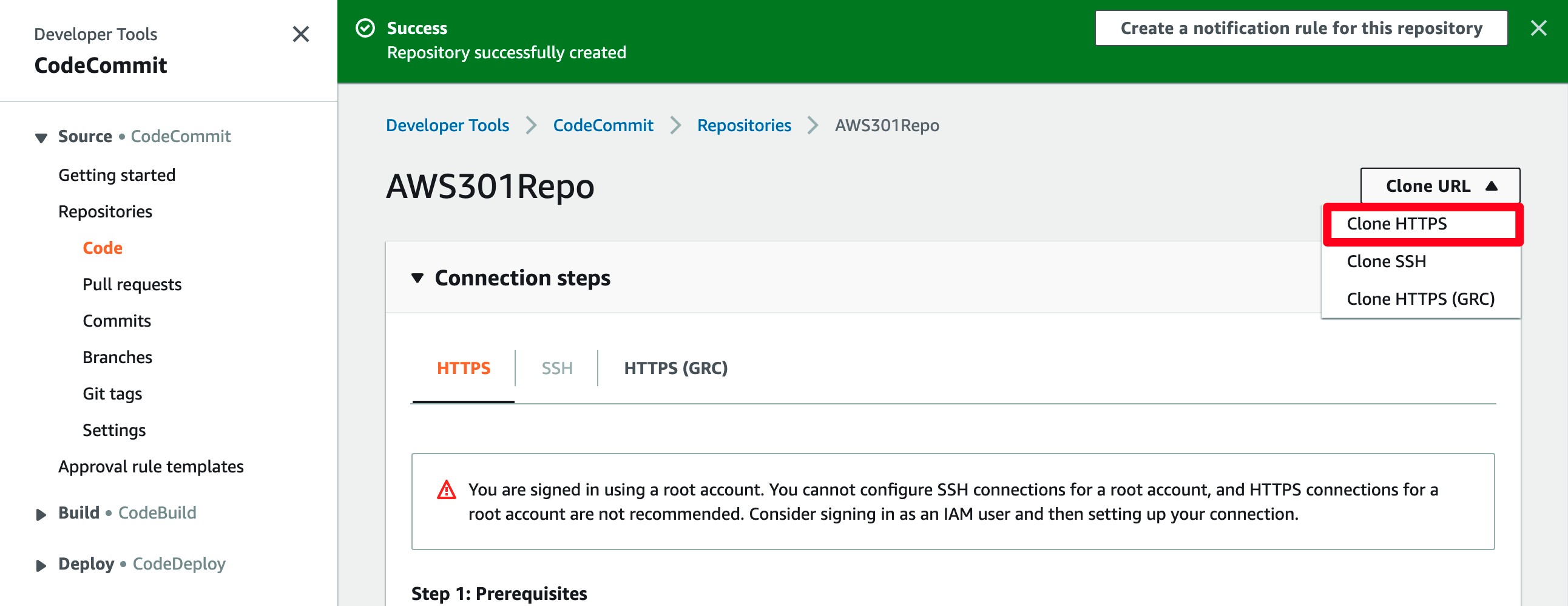
Task: Go to Developer Tools breadcrumb link
Action: point(447,126)
